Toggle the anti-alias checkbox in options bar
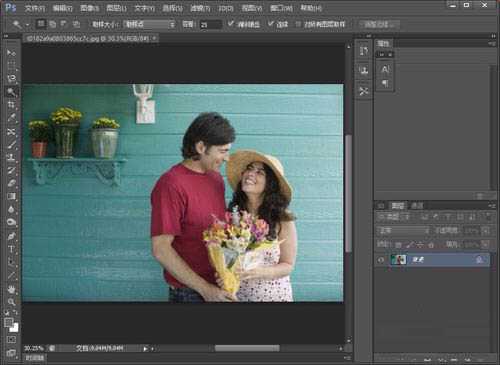Viewport: 500px width, 365px height. tap(231, 24)
